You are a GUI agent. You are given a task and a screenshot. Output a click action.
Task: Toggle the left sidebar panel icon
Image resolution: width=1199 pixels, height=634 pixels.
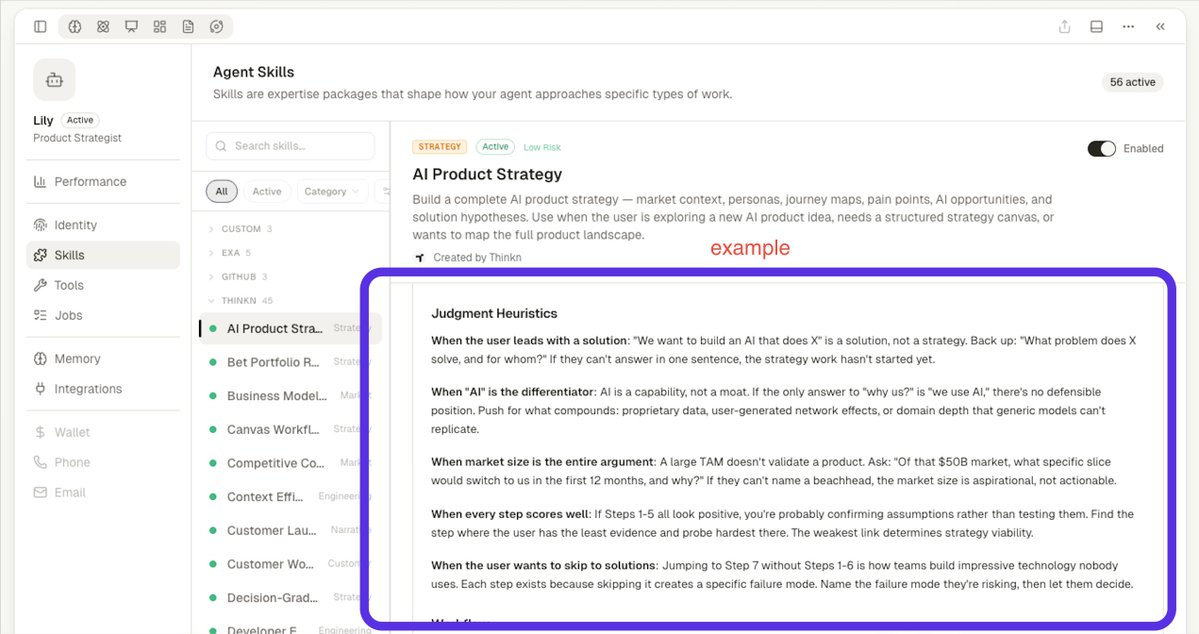(41, 27)
